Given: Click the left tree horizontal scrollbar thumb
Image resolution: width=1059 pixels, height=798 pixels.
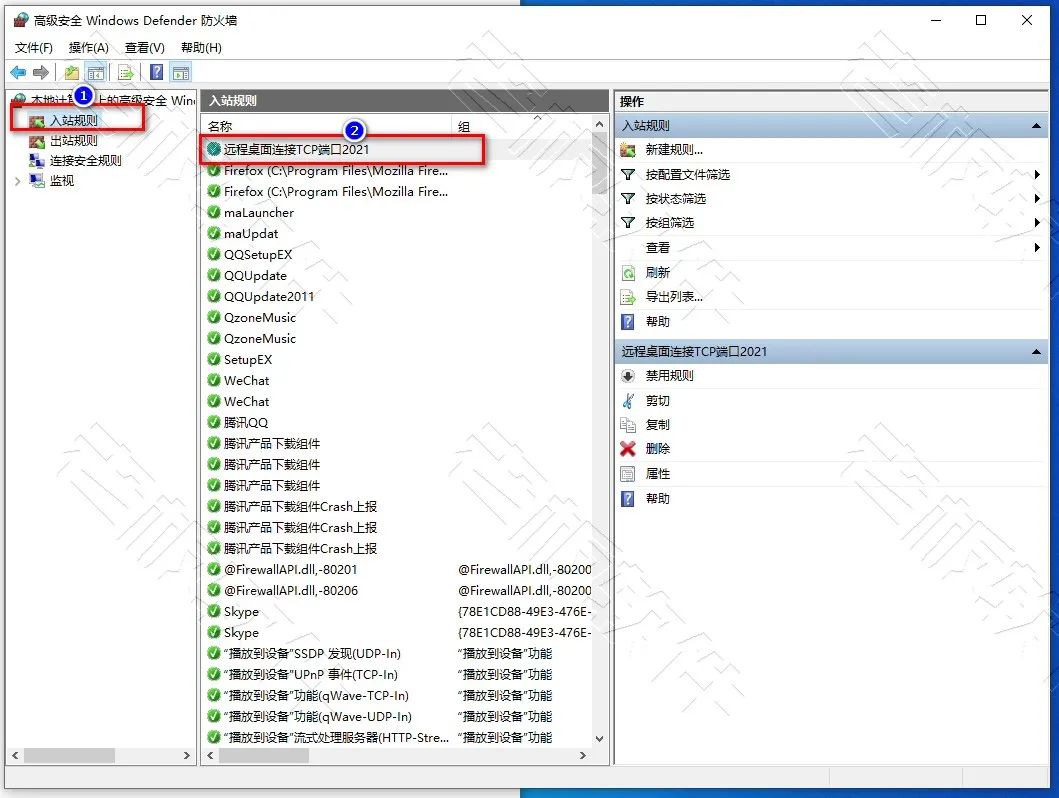Looking at the screenshot, I should [70, 755].
